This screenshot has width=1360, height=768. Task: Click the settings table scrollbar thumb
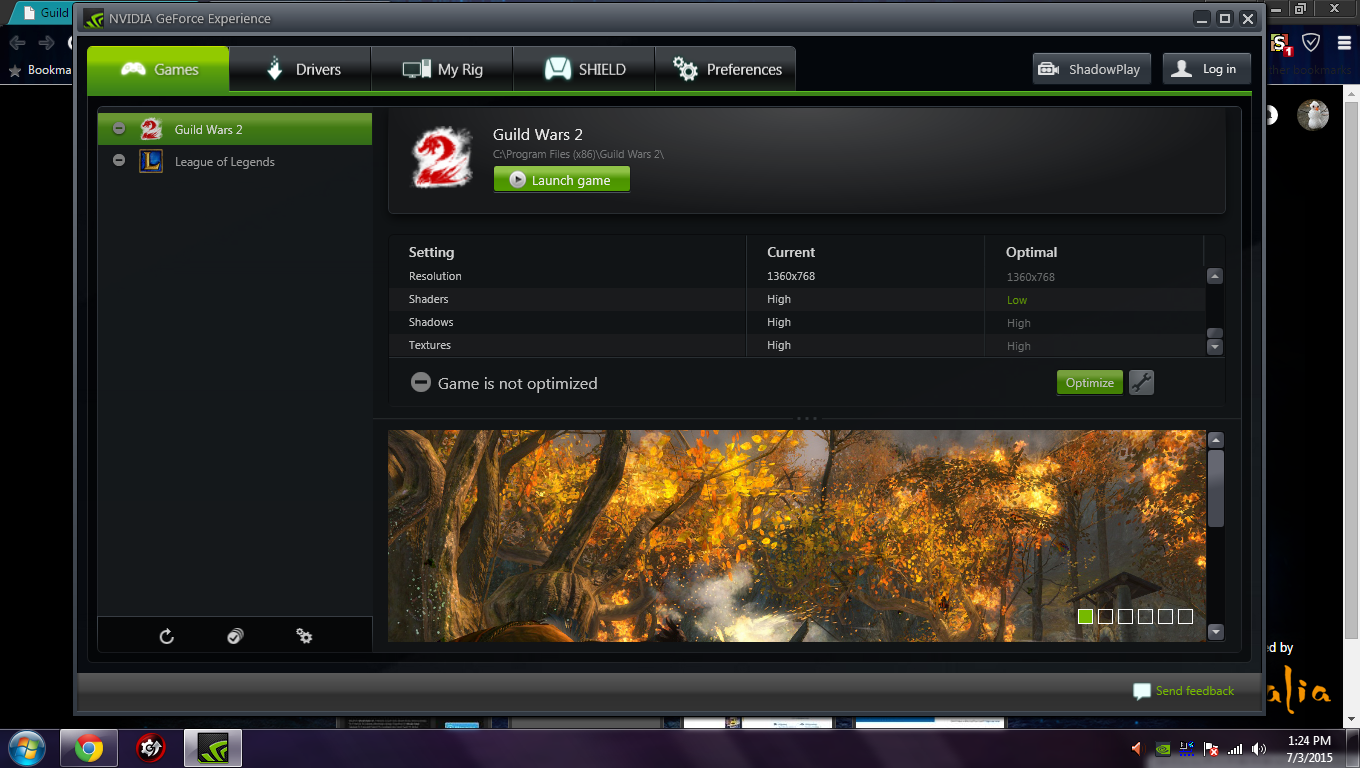pos(1215,333)
